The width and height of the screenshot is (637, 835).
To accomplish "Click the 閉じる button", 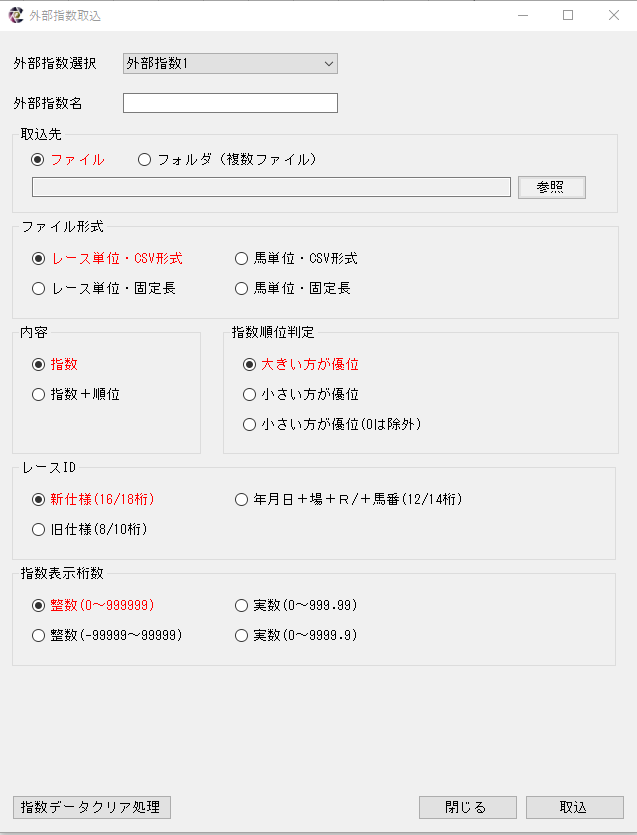I will [x=467, y=807].
